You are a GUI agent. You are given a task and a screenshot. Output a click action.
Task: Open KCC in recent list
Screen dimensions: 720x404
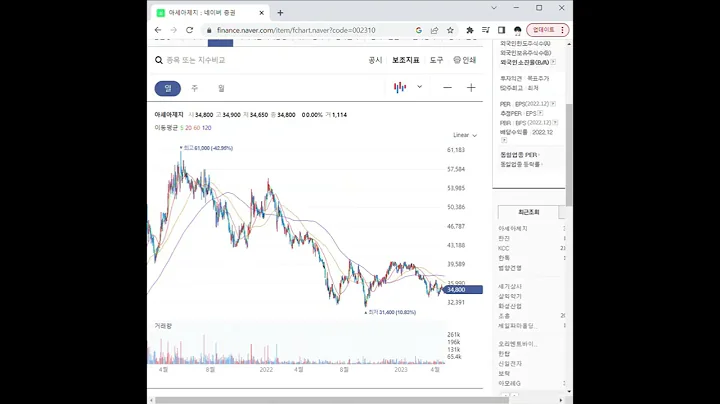coord(503,248)
